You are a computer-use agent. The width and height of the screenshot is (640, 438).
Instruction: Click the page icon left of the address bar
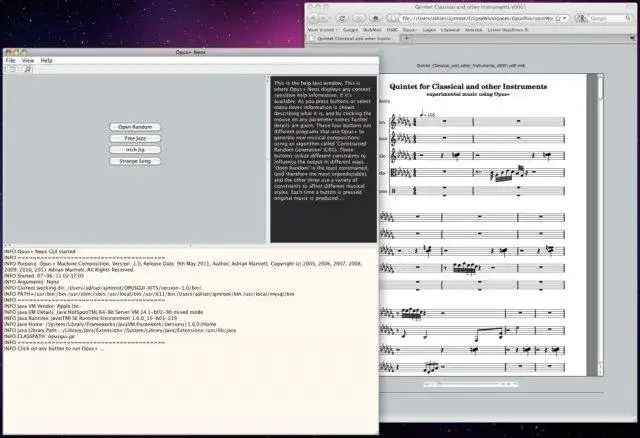pyautogui.click(x=393, y=18)
